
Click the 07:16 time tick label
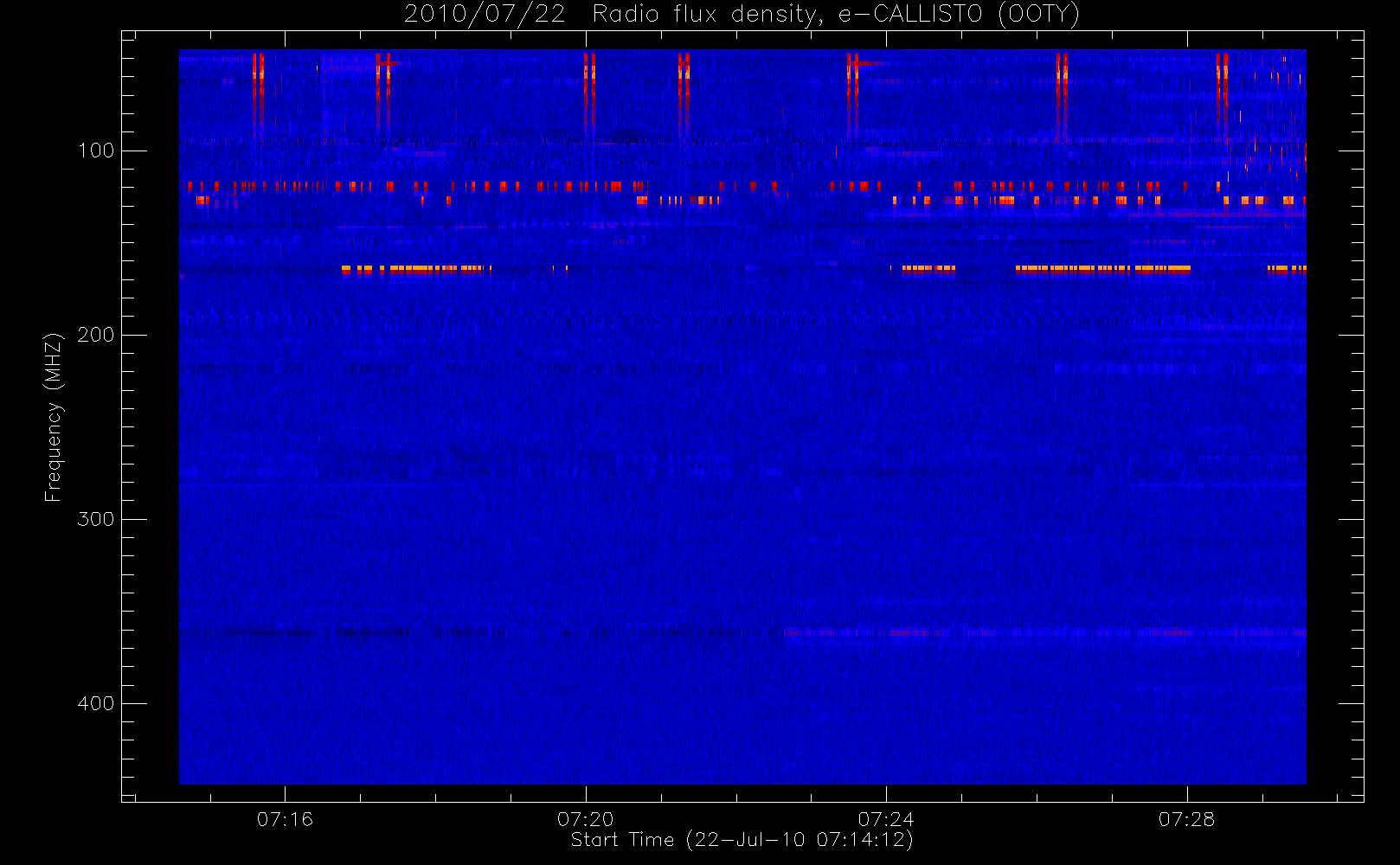[x=285, y=819]
